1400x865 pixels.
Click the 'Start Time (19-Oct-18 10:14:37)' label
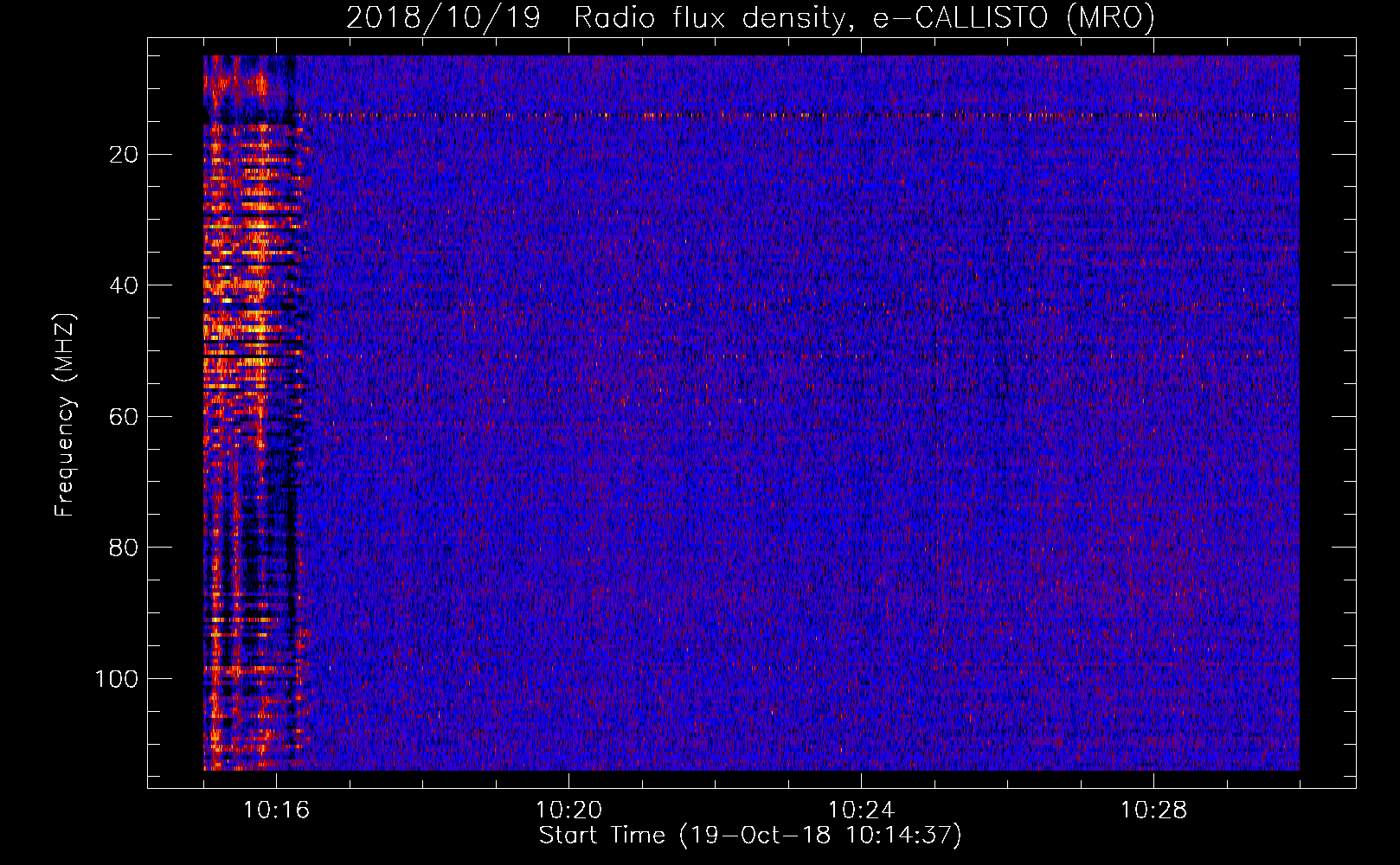[750, 836]
